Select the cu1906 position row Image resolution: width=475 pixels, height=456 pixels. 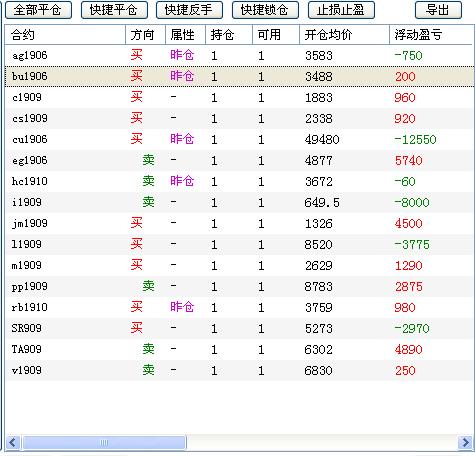click(x=239, y=139)
